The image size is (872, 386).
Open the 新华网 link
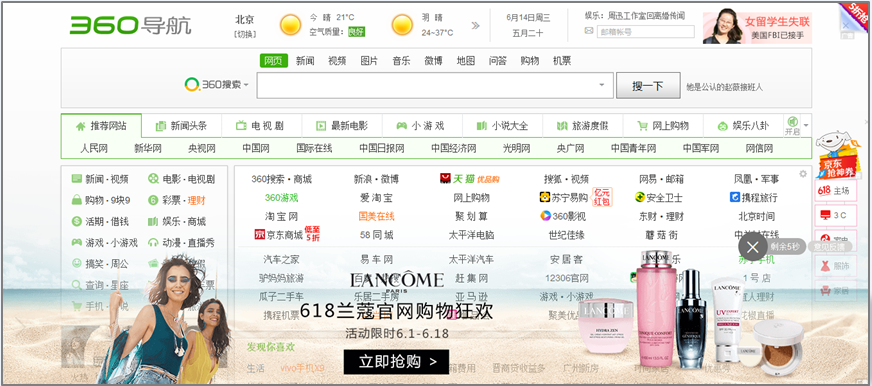pyautogui.click(x=147, y=149)
